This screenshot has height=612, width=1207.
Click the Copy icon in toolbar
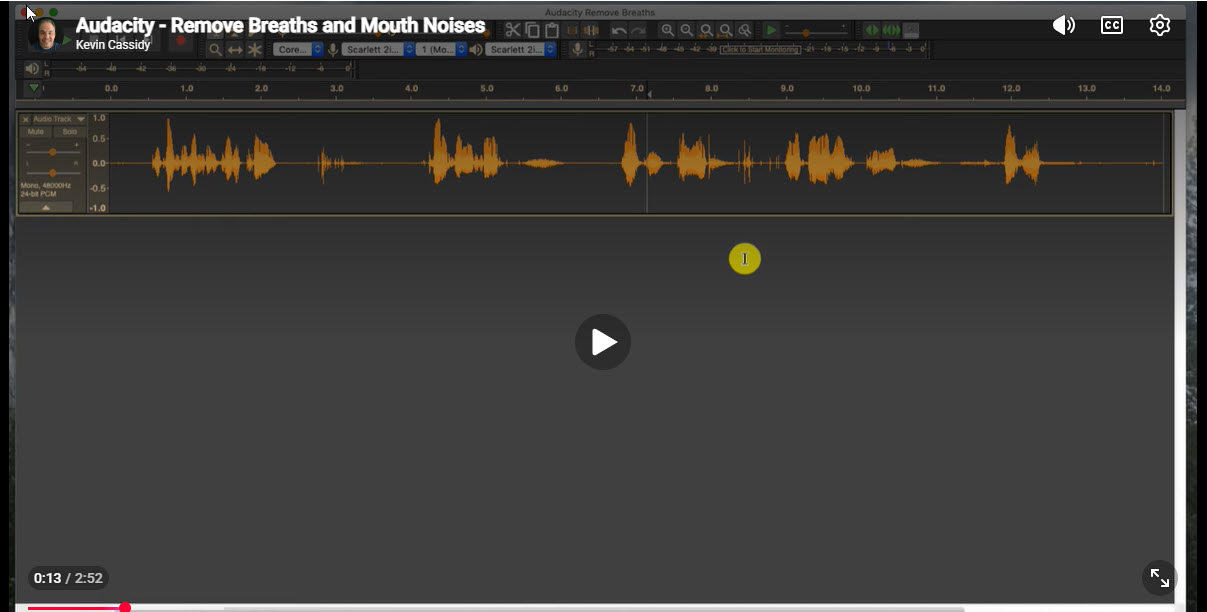532,30
